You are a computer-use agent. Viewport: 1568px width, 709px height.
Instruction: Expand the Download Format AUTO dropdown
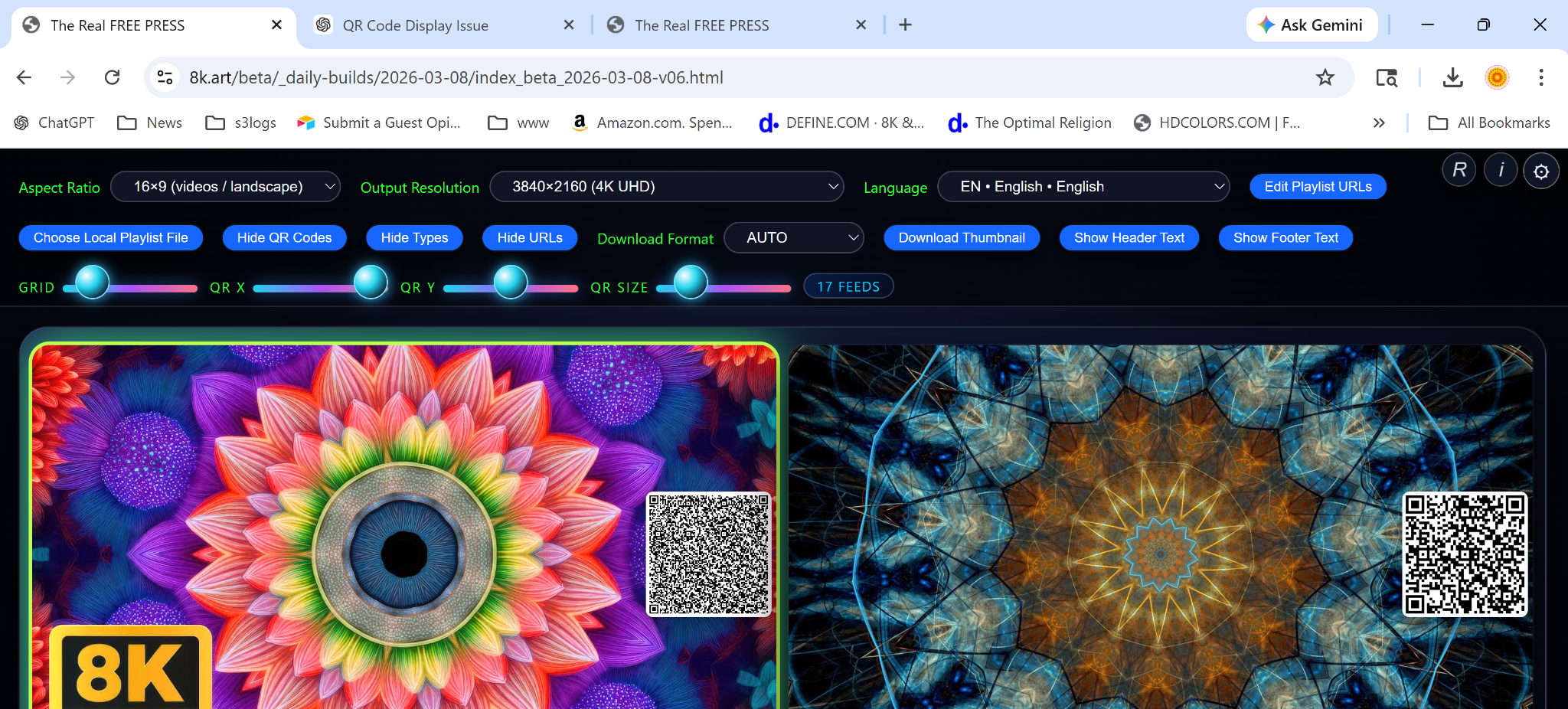794,238
